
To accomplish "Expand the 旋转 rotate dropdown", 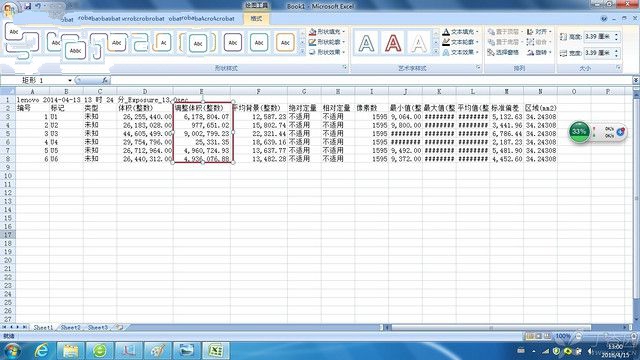I will 539,52.
